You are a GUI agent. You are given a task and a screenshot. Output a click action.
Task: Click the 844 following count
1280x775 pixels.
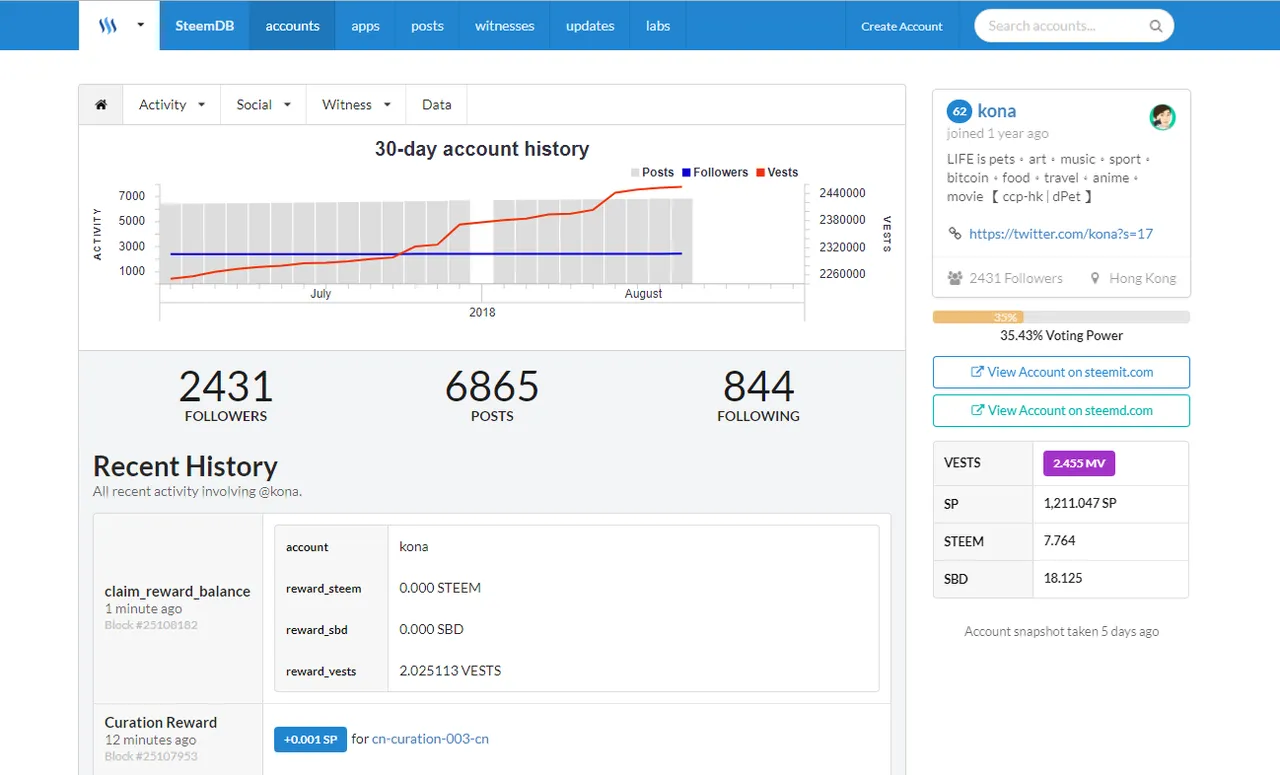758,387
